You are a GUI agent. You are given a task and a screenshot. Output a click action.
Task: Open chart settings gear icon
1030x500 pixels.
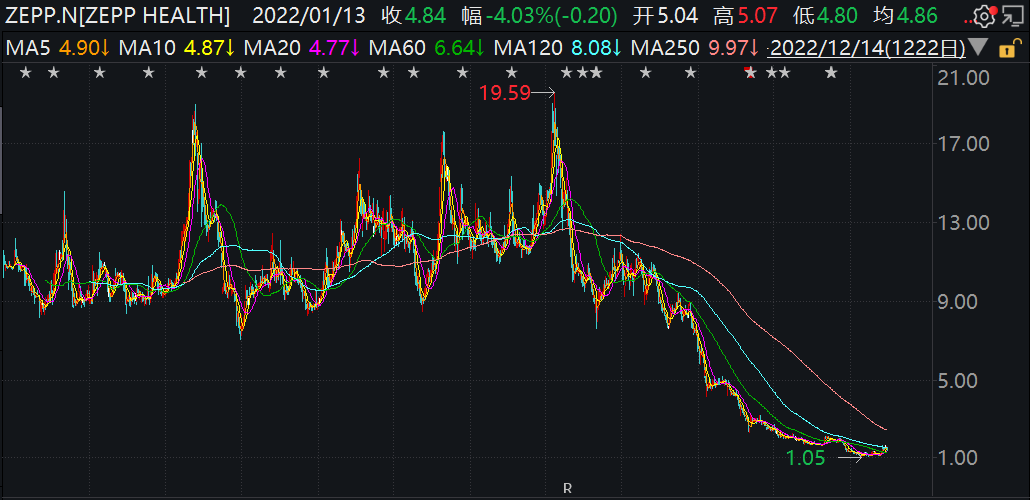tap(983, 14)
